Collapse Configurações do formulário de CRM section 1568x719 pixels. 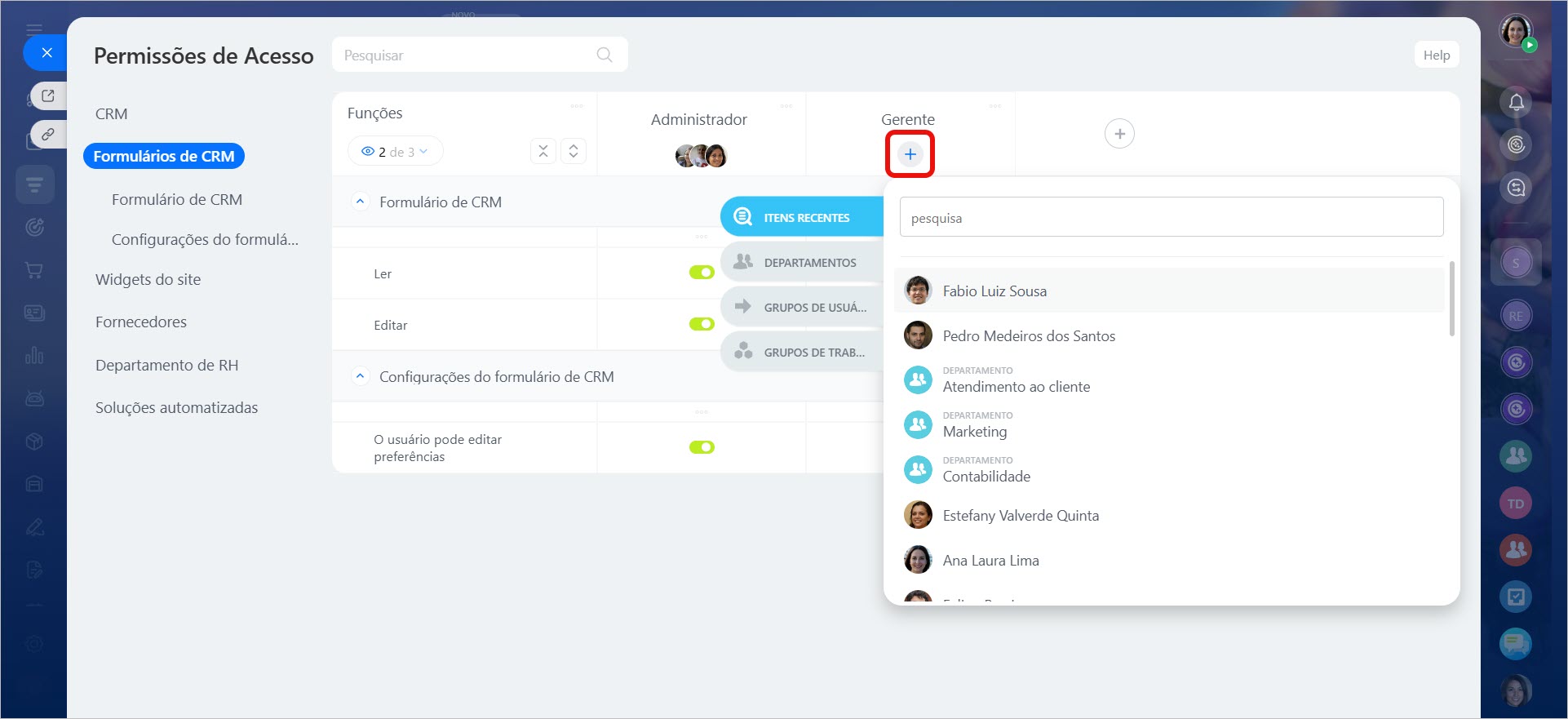pyautogui.click(x=360, y=376)
